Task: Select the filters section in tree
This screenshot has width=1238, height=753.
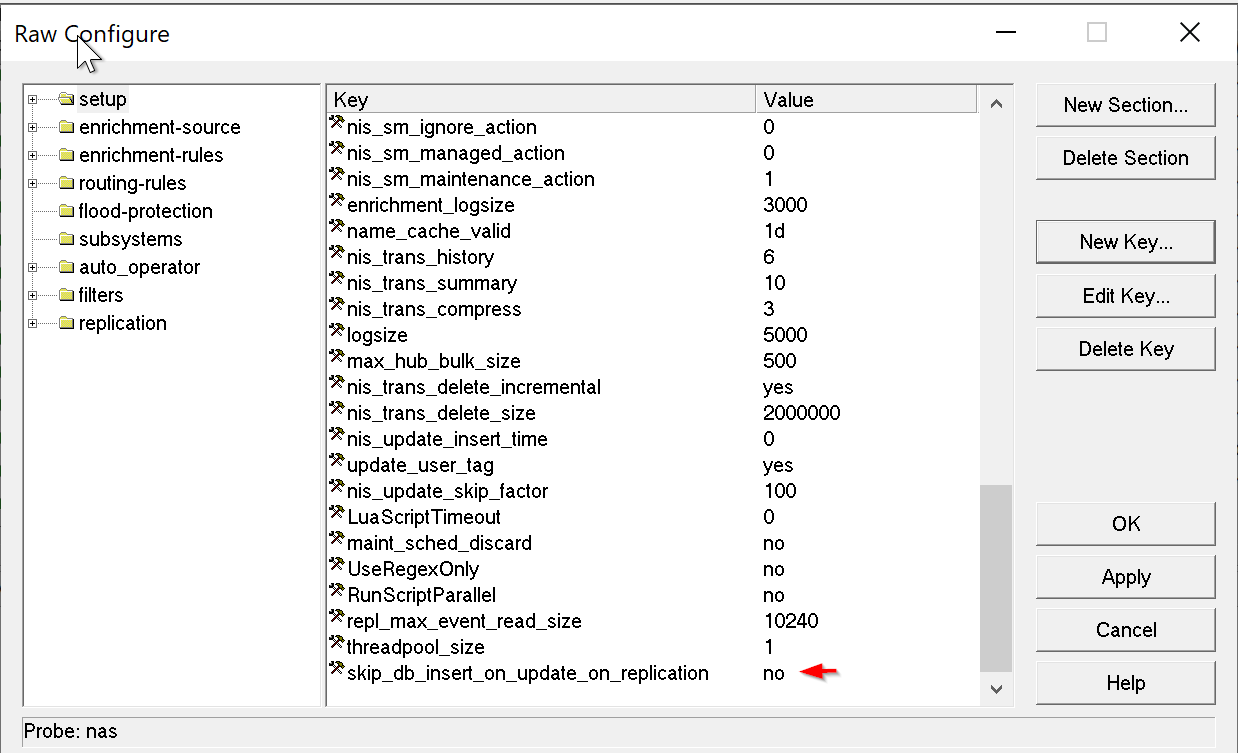Action: click(101, 295)
